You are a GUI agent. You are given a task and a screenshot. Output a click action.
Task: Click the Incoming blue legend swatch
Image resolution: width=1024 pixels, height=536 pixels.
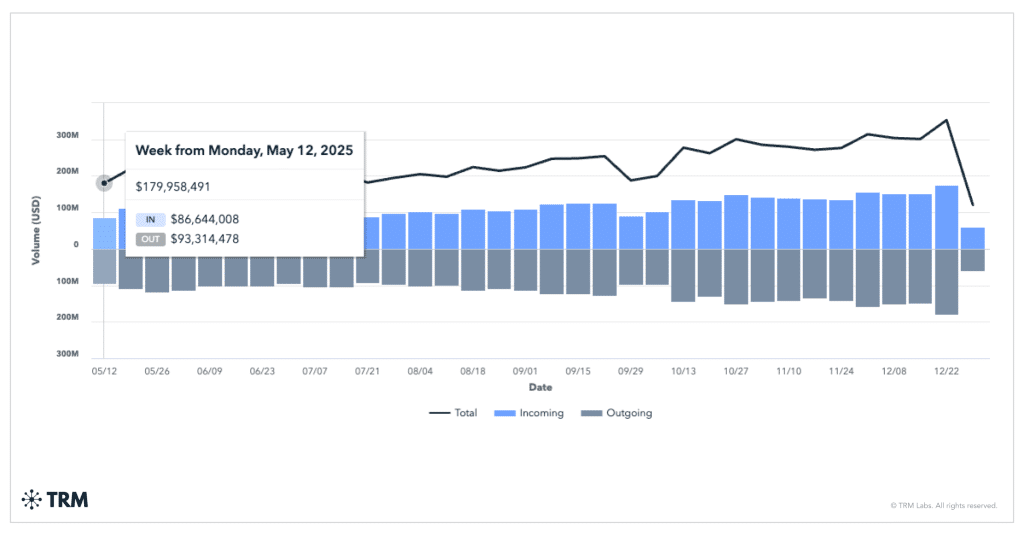point(502,413)
